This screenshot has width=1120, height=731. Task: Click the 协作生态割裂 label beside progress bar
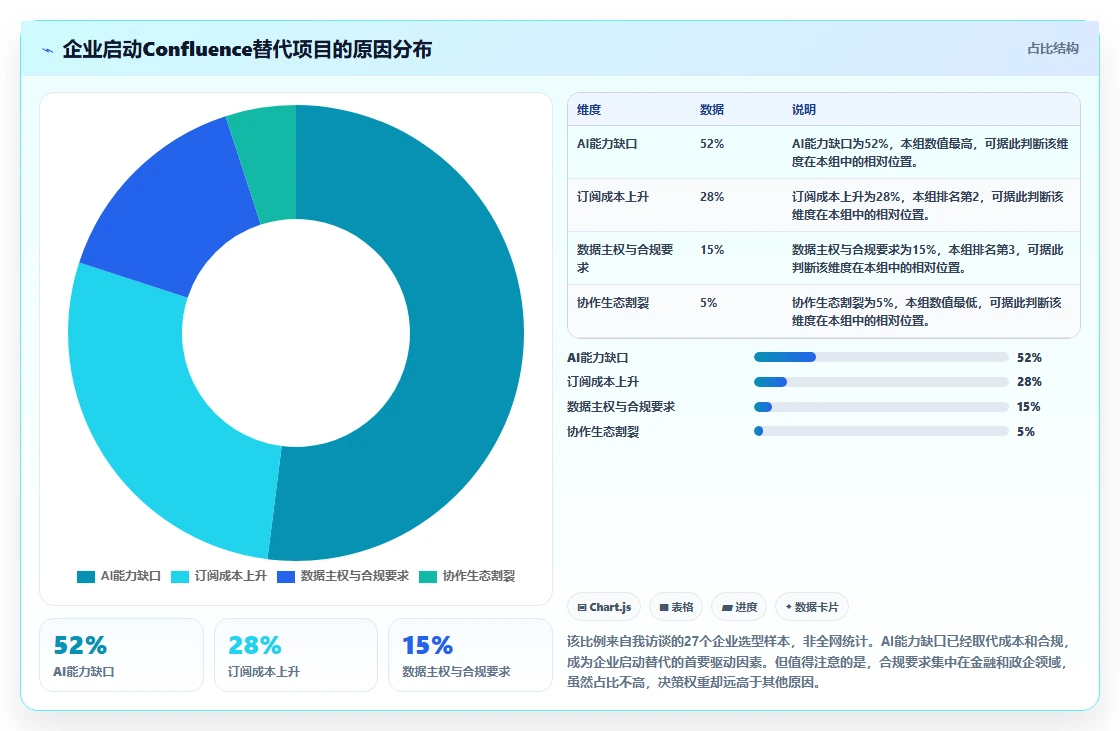tap(603, 432)
